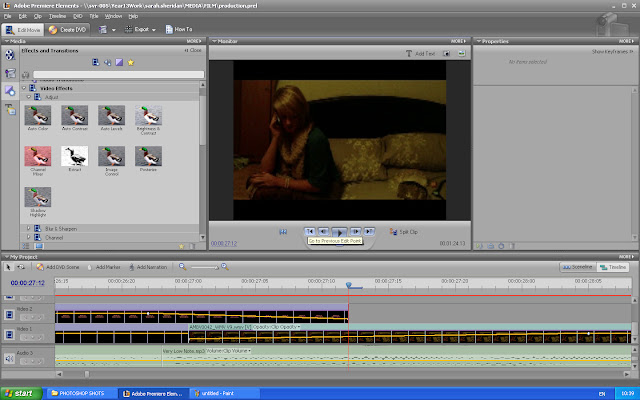Switch to Sceneline view
The height and width of the screenshot is (400, 640).
click(578, 267)
